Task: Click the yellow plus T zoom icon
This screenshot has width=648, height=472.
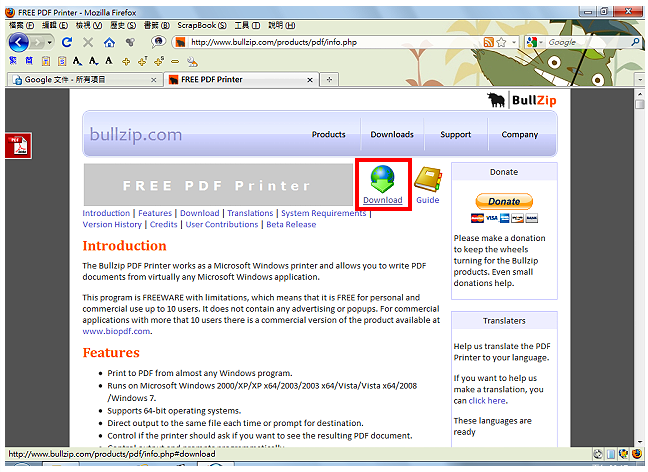Action: [x=142, y=62]
